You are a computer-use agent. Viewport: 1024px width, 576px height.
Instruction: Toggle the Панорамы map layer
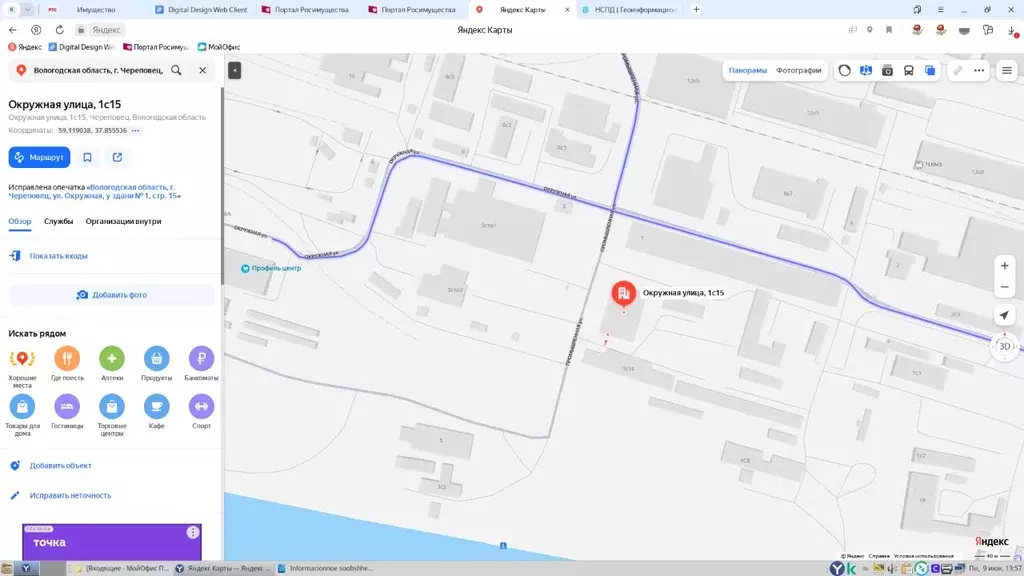[x=748, y=71]
